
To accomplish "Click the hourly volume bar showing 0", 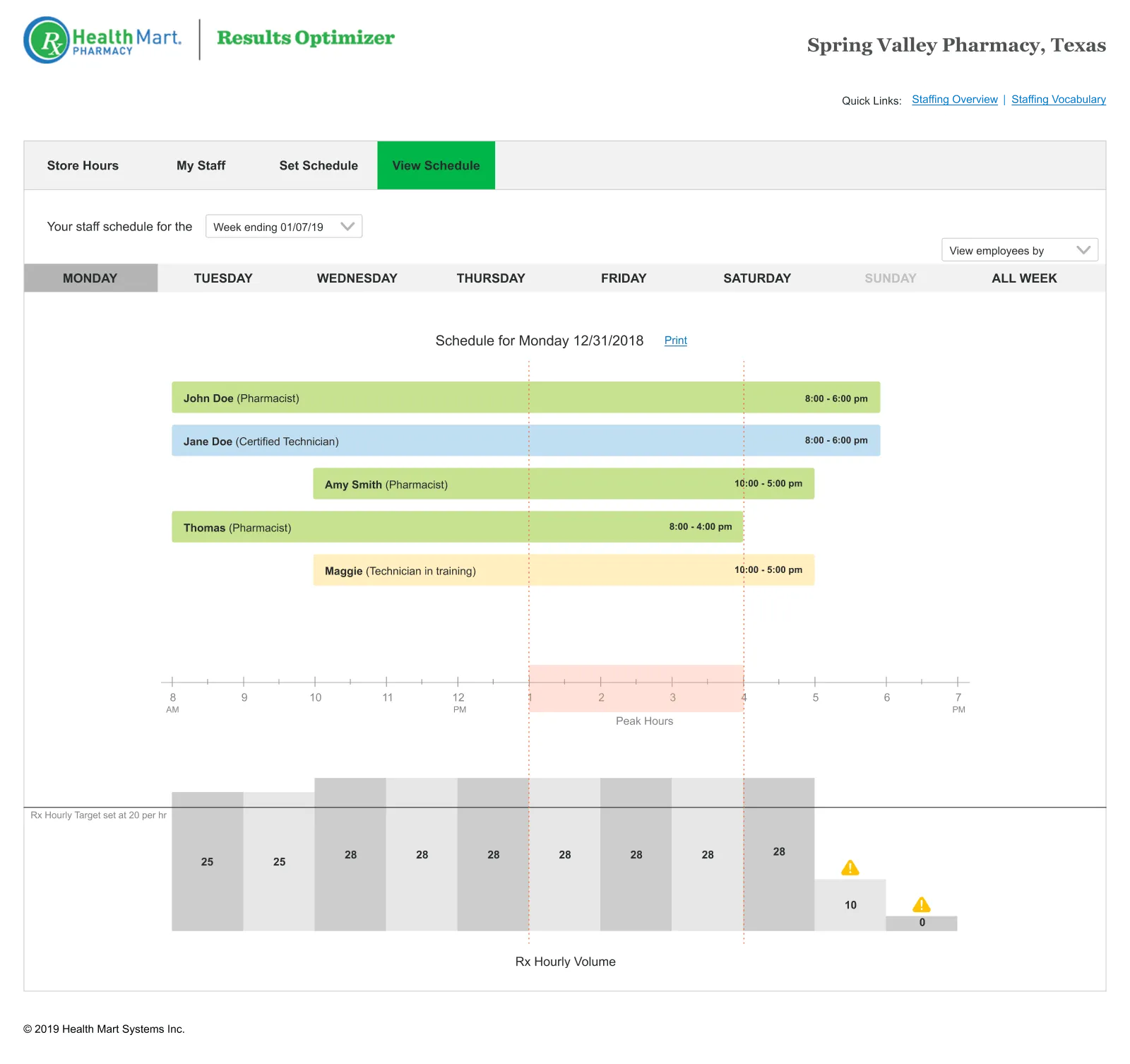I will pyautogui.click(x=922, y=923).
